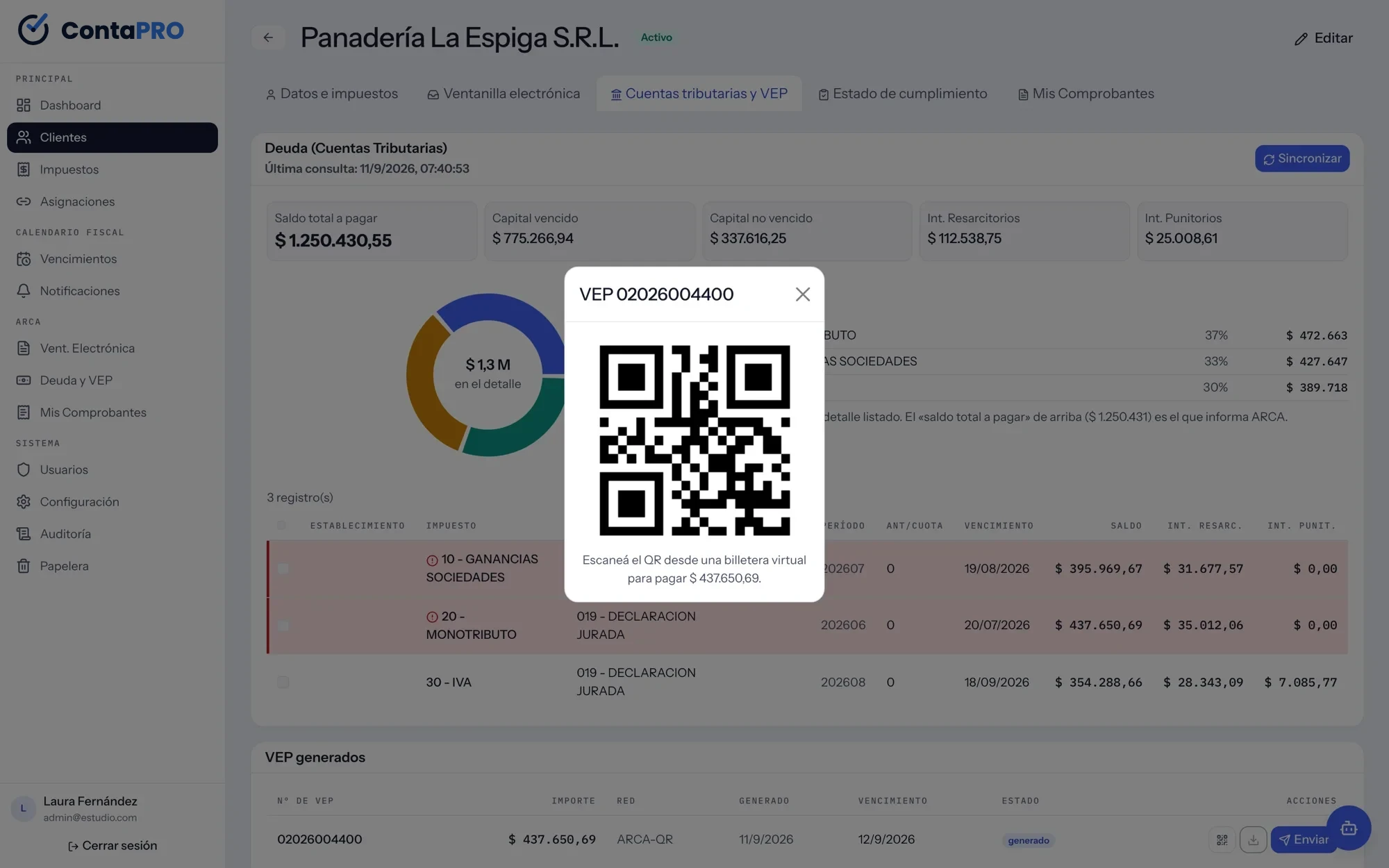
Task: Go to Impuestos in sidebar
Action: [x=113, y=169]
